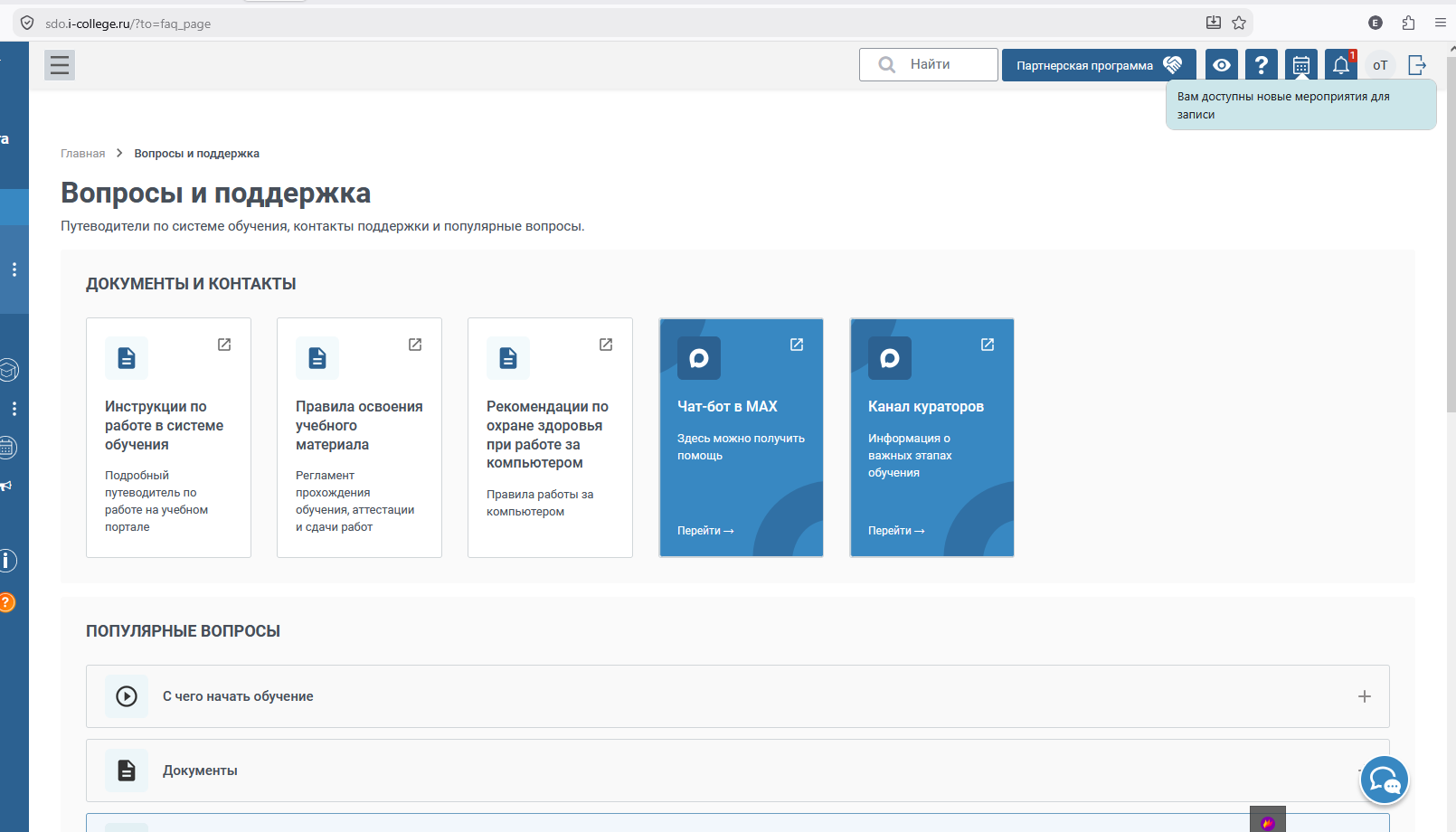The height and width of the screenshot is (832, 1456).
Task: Click the site security shield icon
Action: click(27, 23)
